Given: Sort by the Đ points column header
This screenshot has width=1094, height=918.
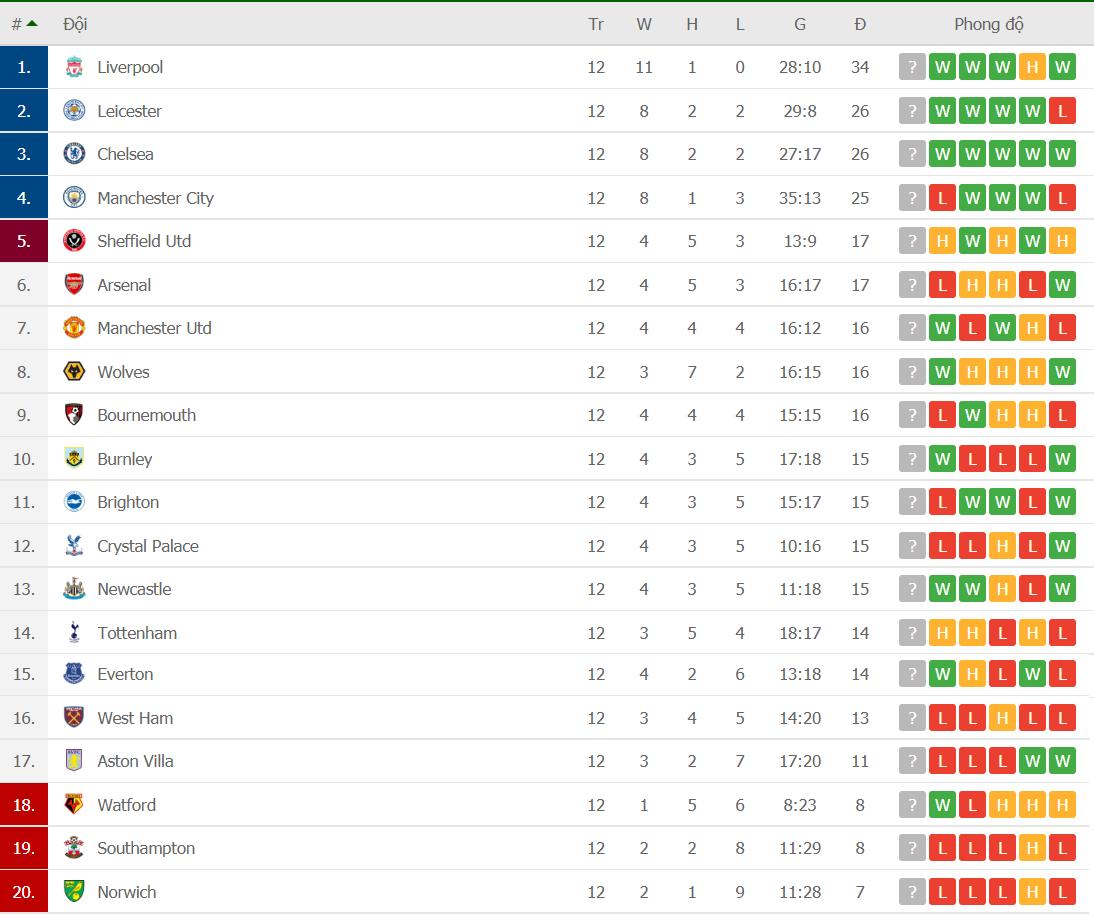Looking at the screenshot, I should 860,24.
